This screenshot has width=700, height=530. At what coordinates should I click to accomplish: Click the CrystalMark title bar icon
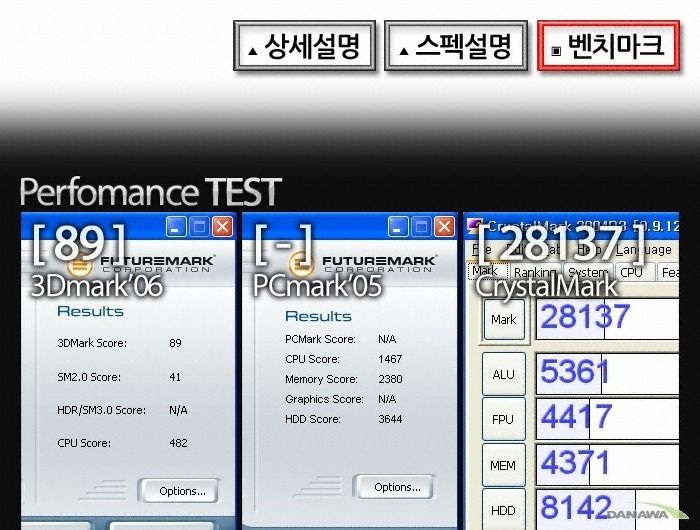[476, 227]
